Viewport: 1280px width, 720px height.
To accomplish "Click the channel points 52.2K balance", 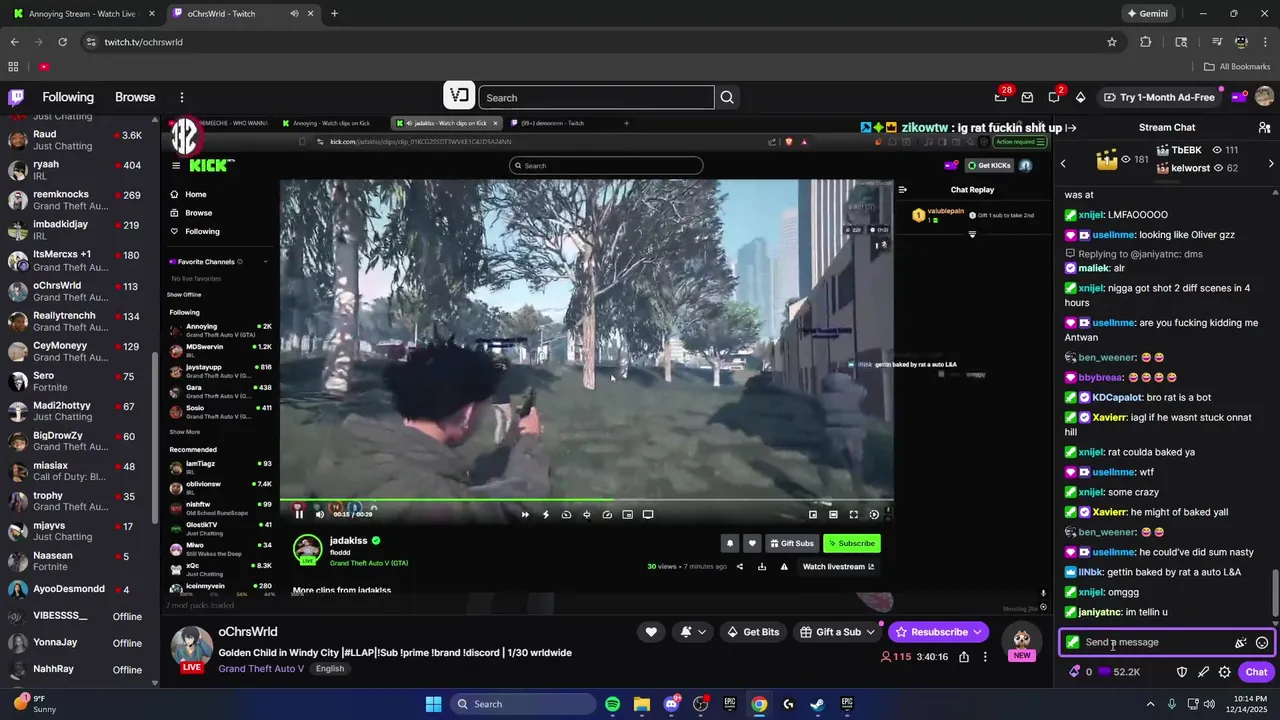I will (1119, 672).
